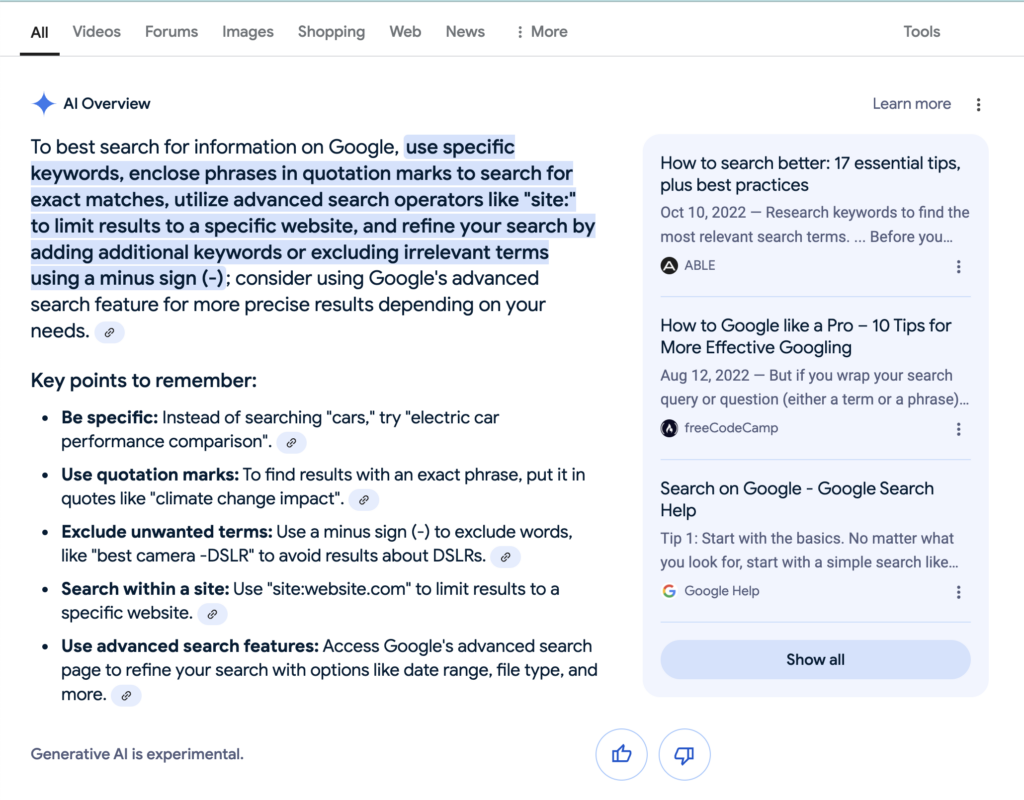Switch to the Images tab

pyautogui.click(x=248, y=32)
